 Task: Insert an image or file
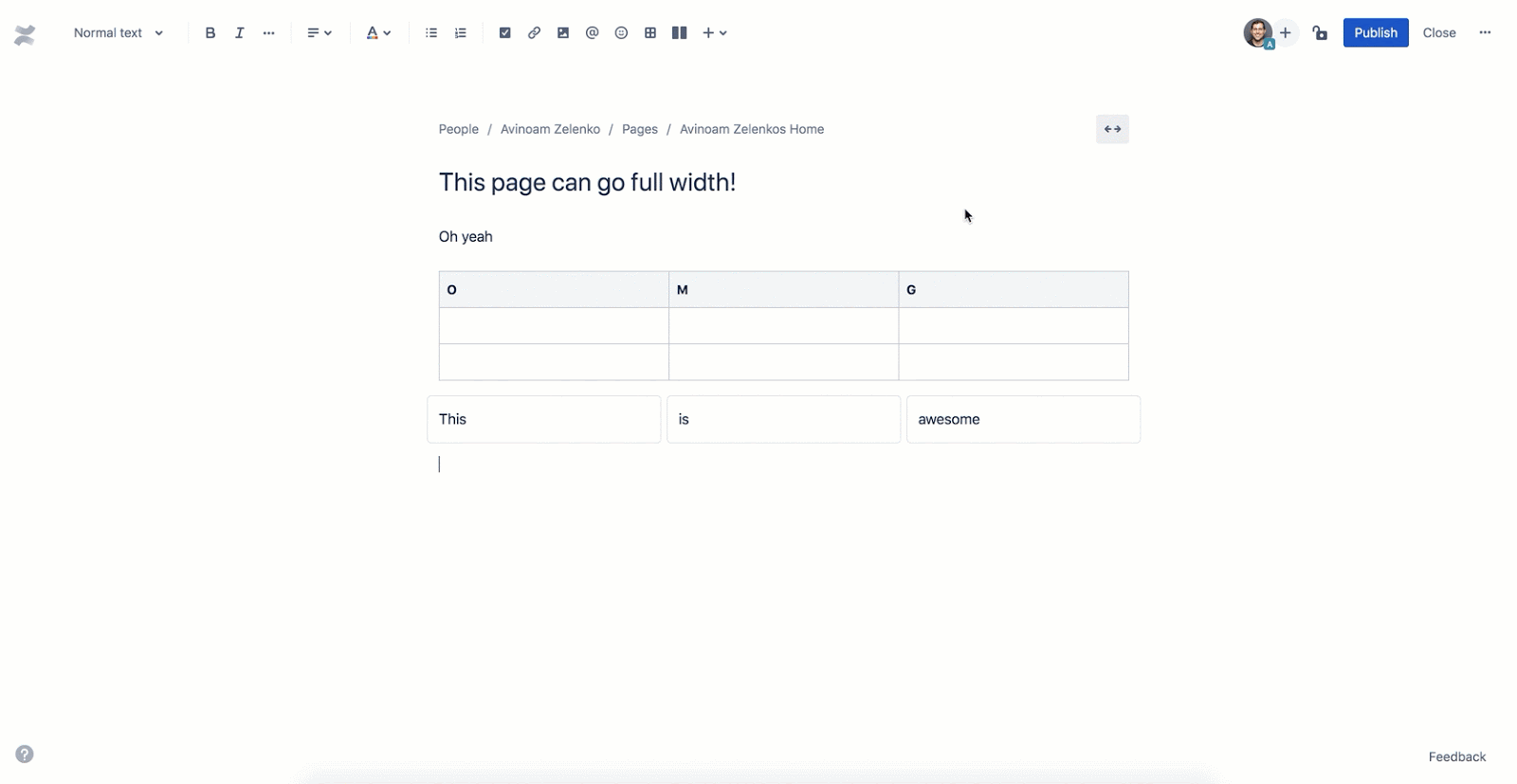click(x=563, y=33)
